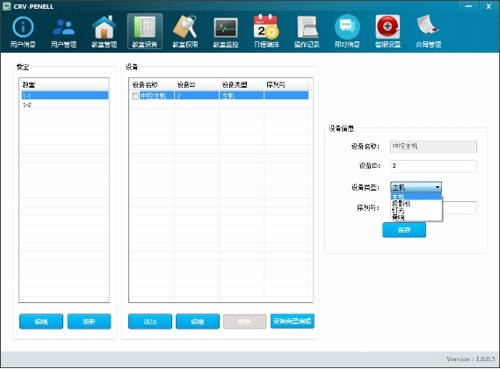This screenshot has height=369, width=500.
Task: Click blue save button under device info
Action: point(404,230)
